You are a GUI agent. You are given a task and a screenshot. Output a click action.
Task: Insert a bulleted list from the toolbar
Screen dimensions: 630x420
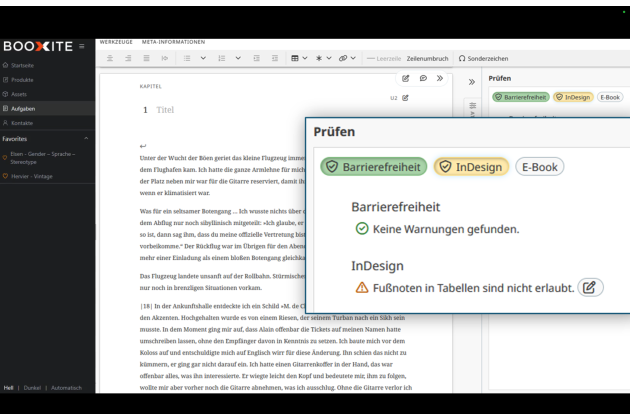coord(187,58)
